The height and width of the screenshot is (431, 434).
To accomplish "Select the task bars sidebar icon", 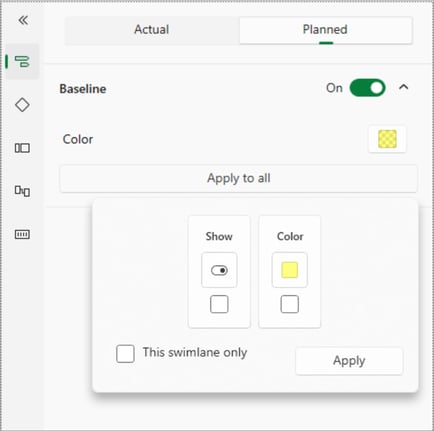I will point(22,62).
